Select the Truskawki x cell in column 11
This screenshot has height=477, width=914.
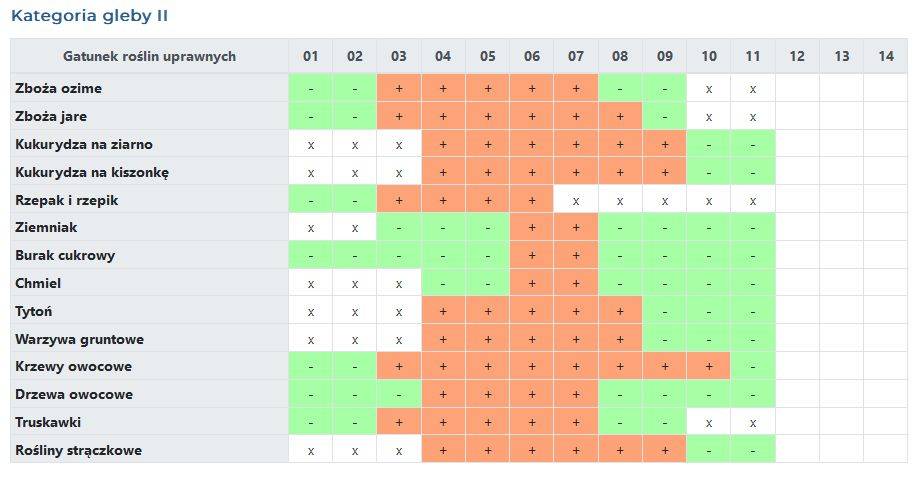pyautogui.click(x=753, y=422)
